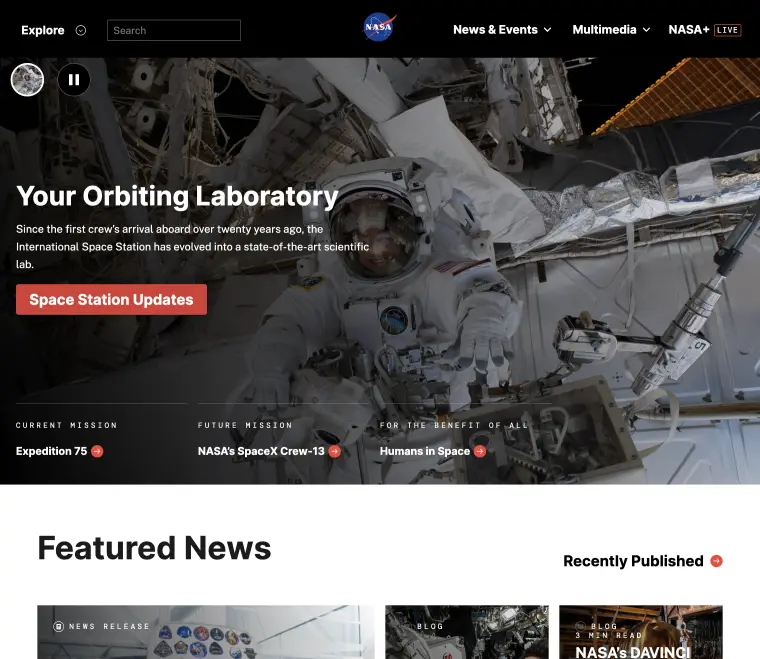Open the Explore menu
This screenshot has height=659, width=760.
[43, 30]
